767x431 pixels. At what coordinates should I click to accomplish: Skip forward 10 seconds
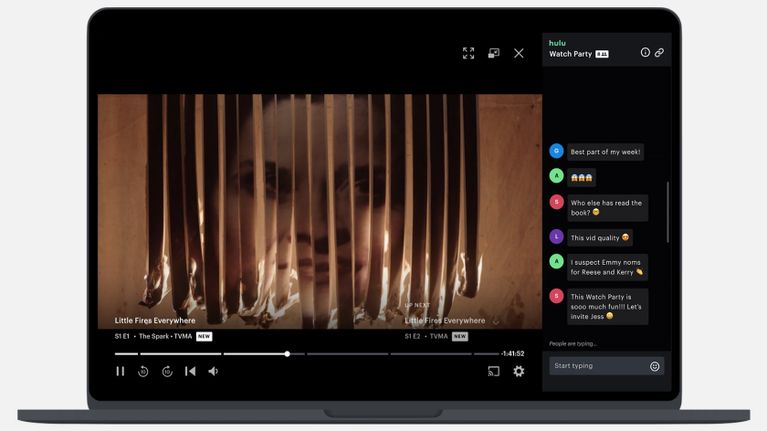click(x=167, y=371)
